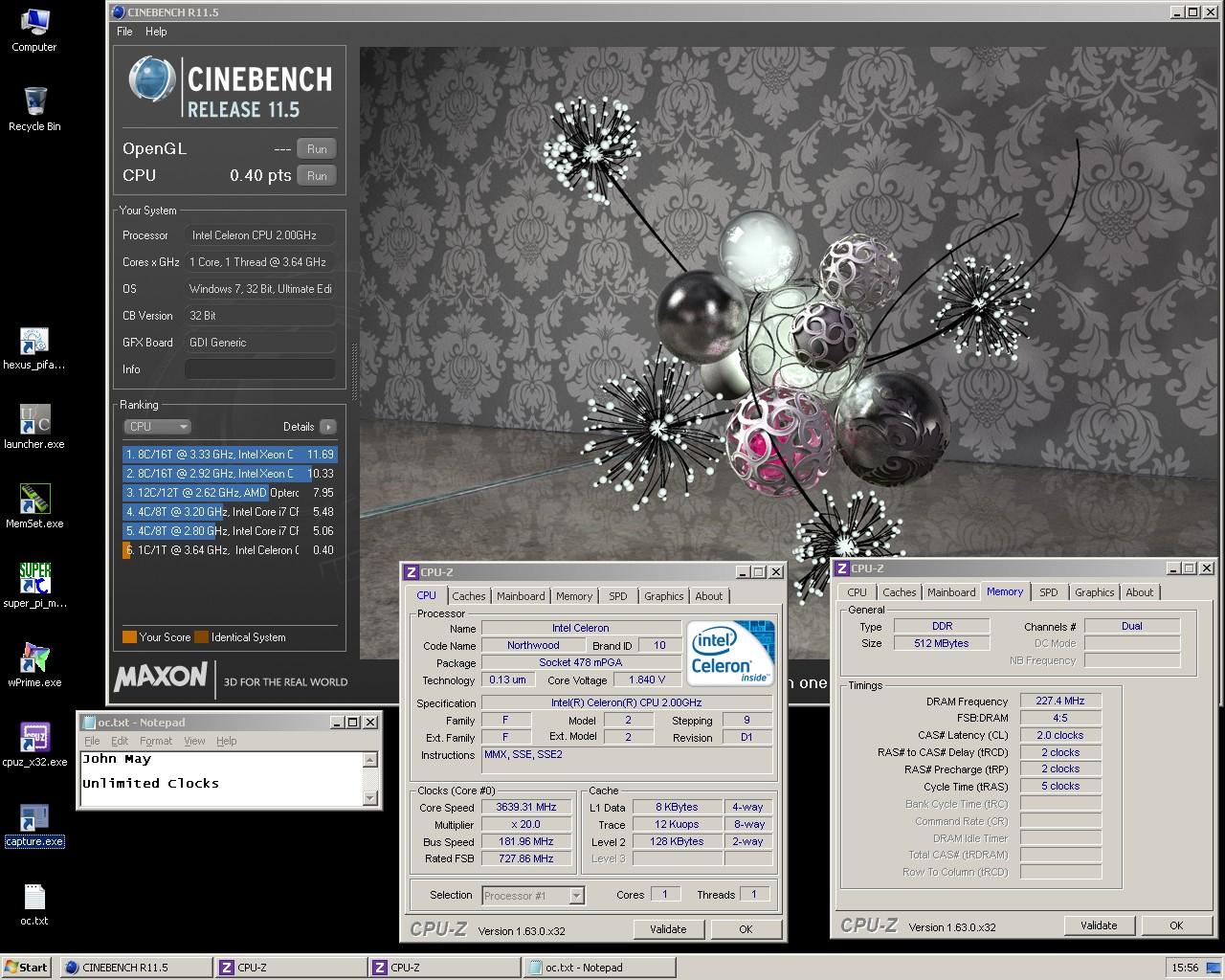This screenshot has height=980, width=1225.
Task: Open Cinebench Help menu
Action: (156, 32)
